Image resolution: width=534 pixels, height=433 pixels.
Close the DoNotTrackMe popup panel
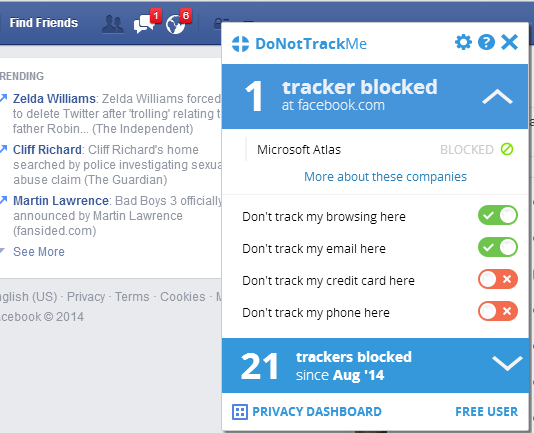[510, 43]
